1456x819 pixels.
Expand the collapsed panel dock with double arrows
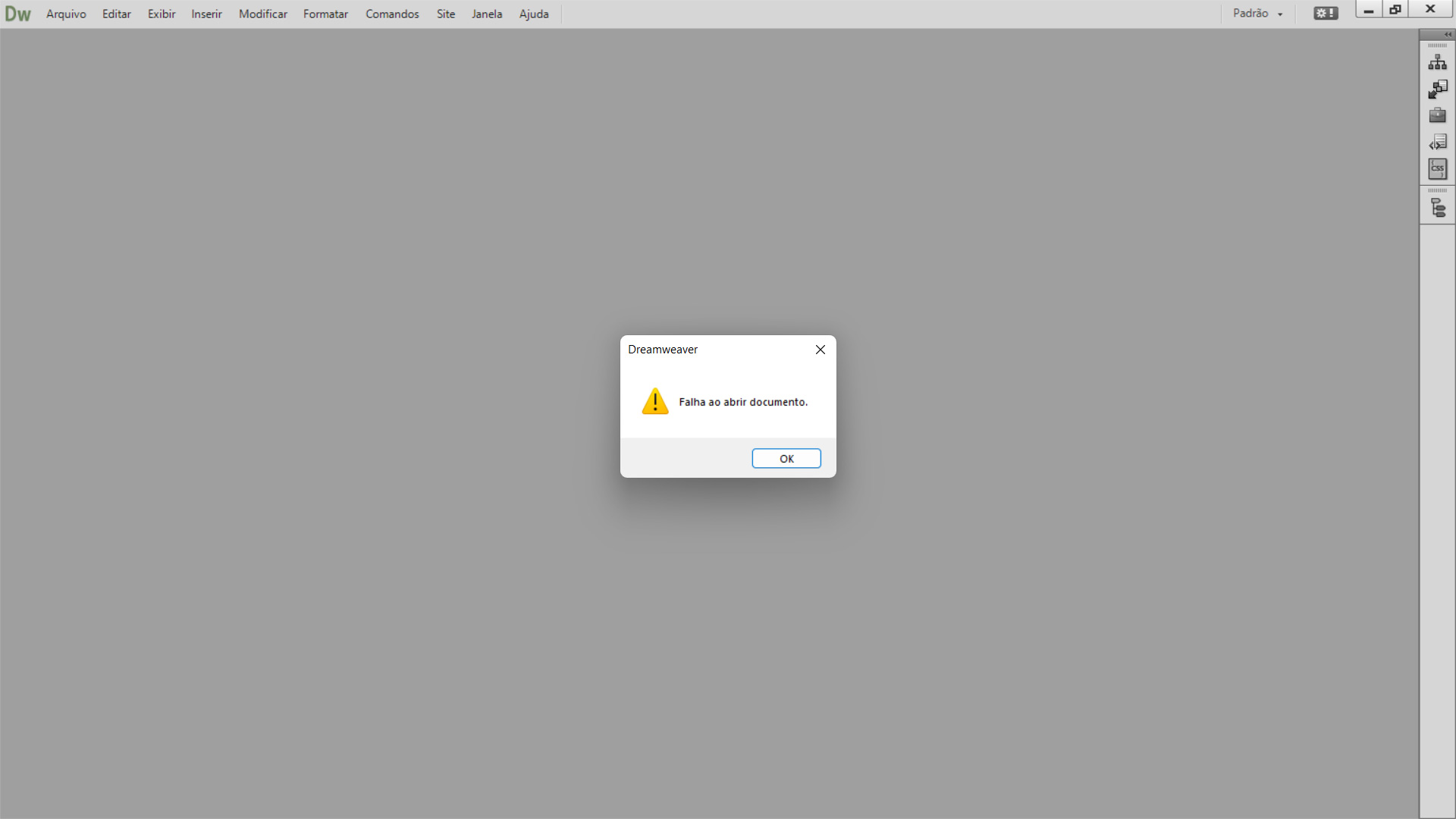(1448, 35)
